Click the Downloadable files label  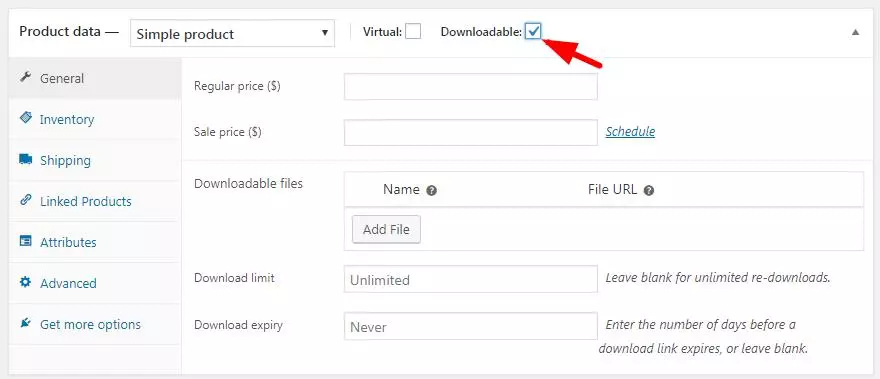point(248,183)
